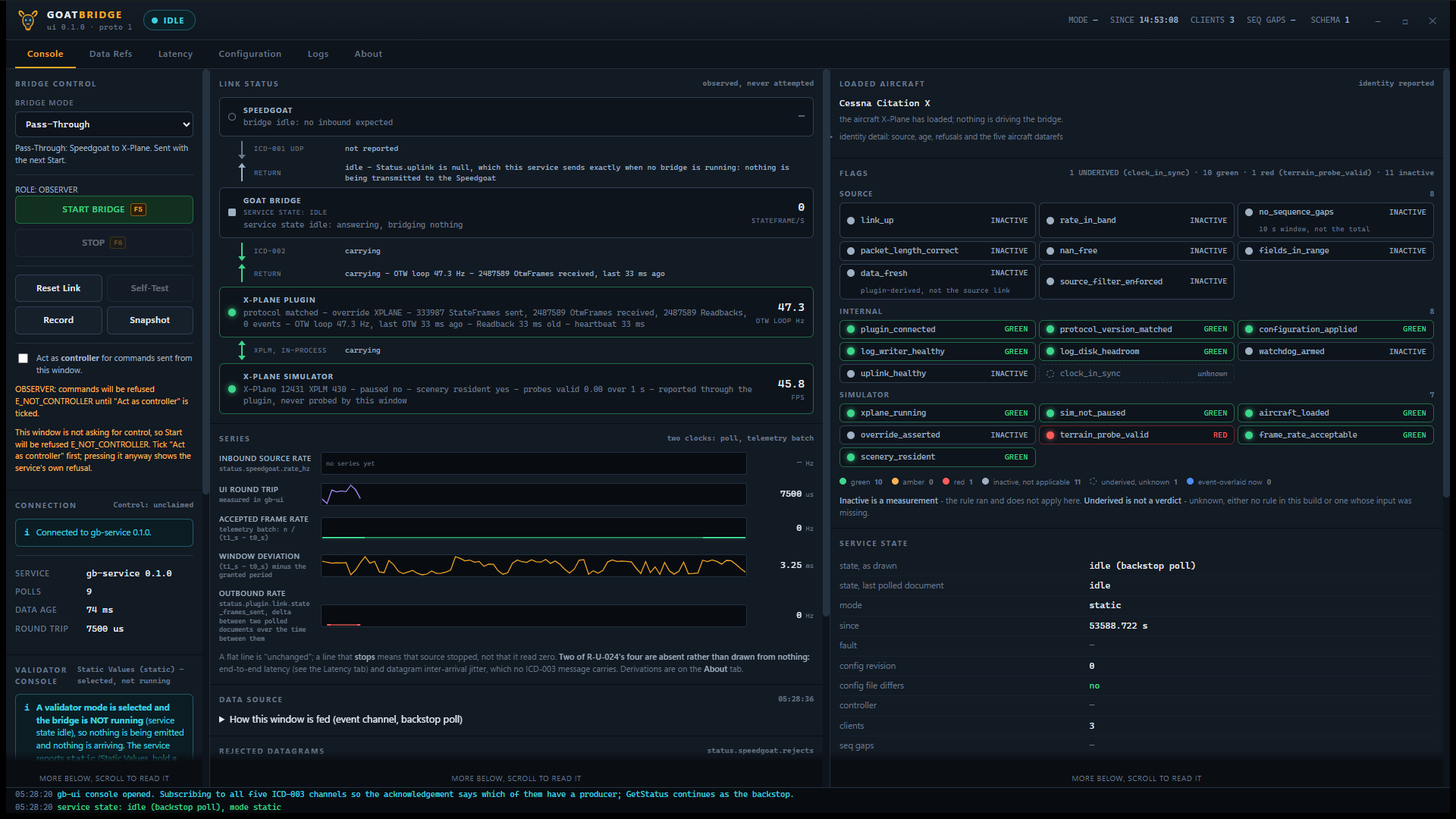
Task: Click the Reset Link button
Action: (58, 289)
